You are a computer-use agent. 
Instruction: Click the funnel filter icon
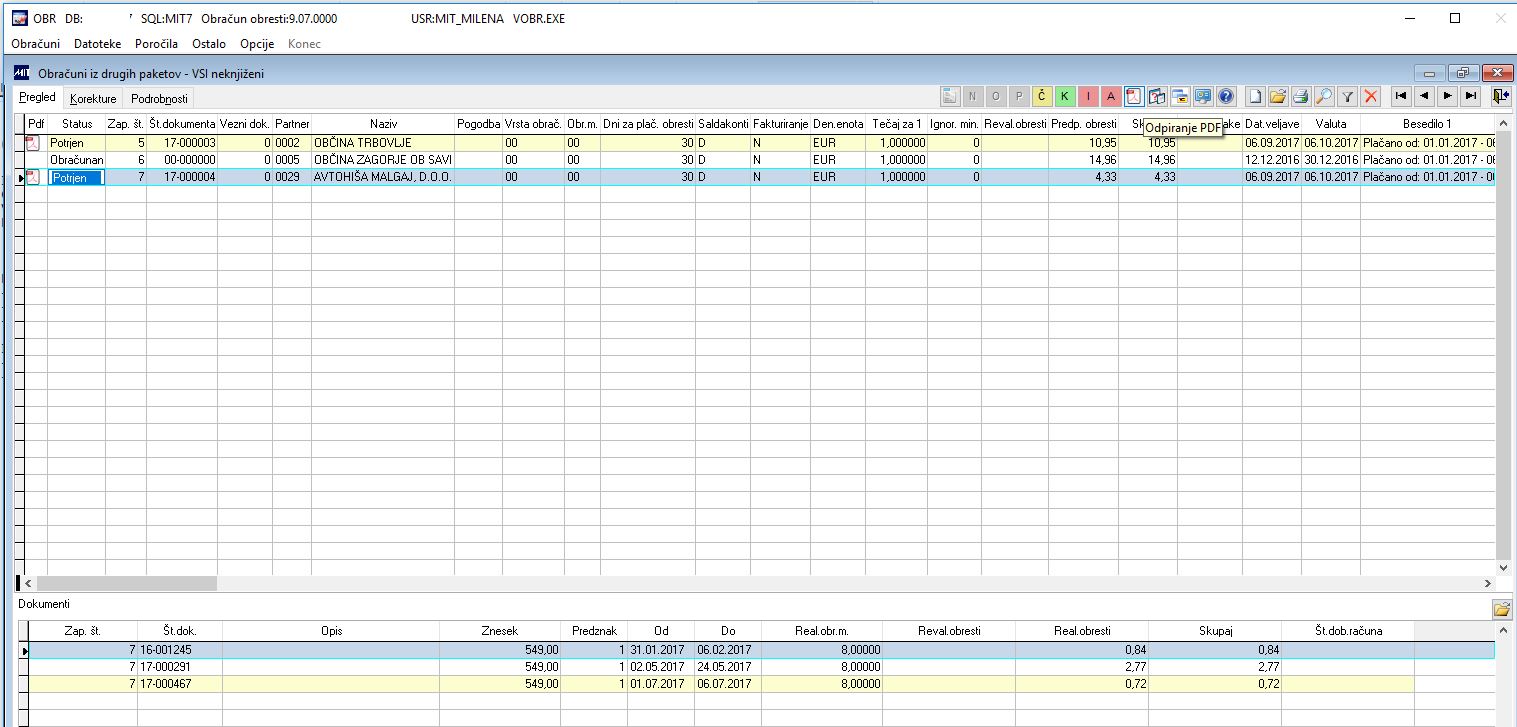point(1348,96)
